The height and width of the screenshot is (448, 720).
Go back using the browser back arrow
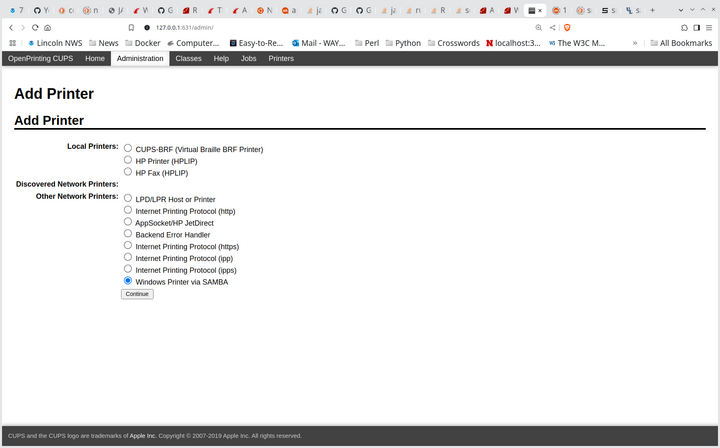11,28
